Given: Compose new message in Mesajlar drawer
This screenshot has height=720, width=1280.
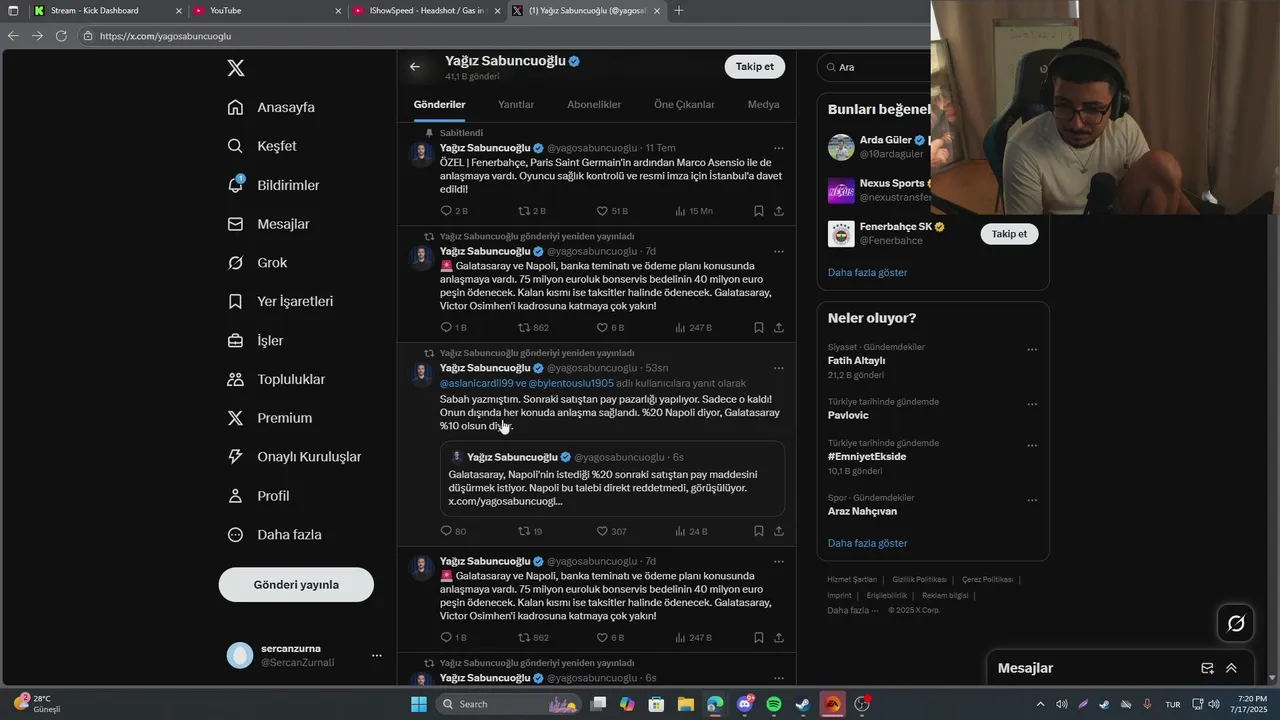Looking at the screenshot, I should pyautogui.click(x=1207, y=668).
